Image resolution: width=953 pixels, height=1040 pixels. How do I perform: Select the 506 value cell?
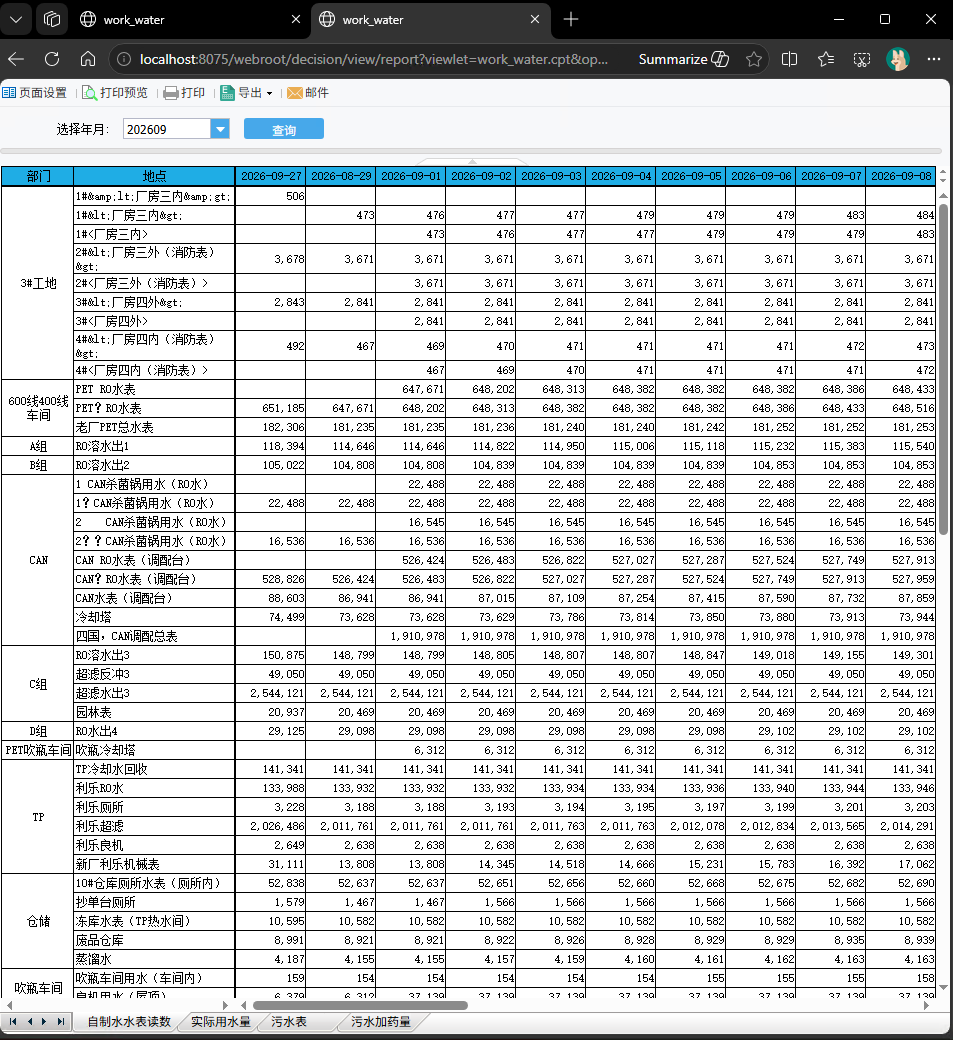[x=271, y=196]
